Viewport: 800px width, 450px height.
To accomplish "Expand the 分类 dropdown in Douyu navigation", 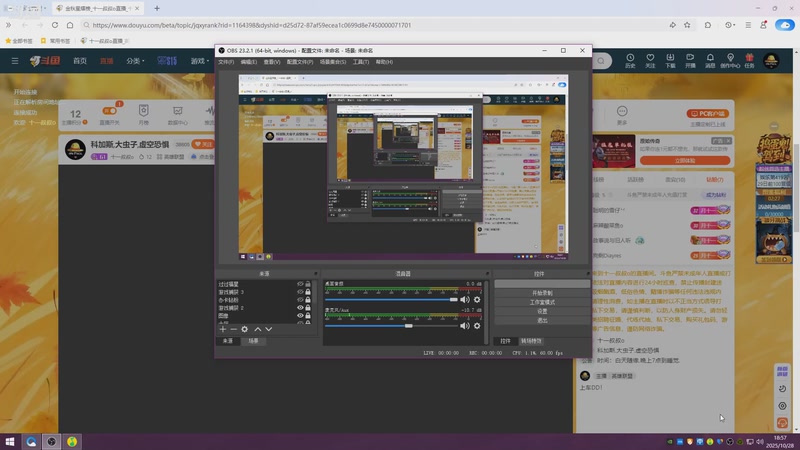I will pos(135,61).
